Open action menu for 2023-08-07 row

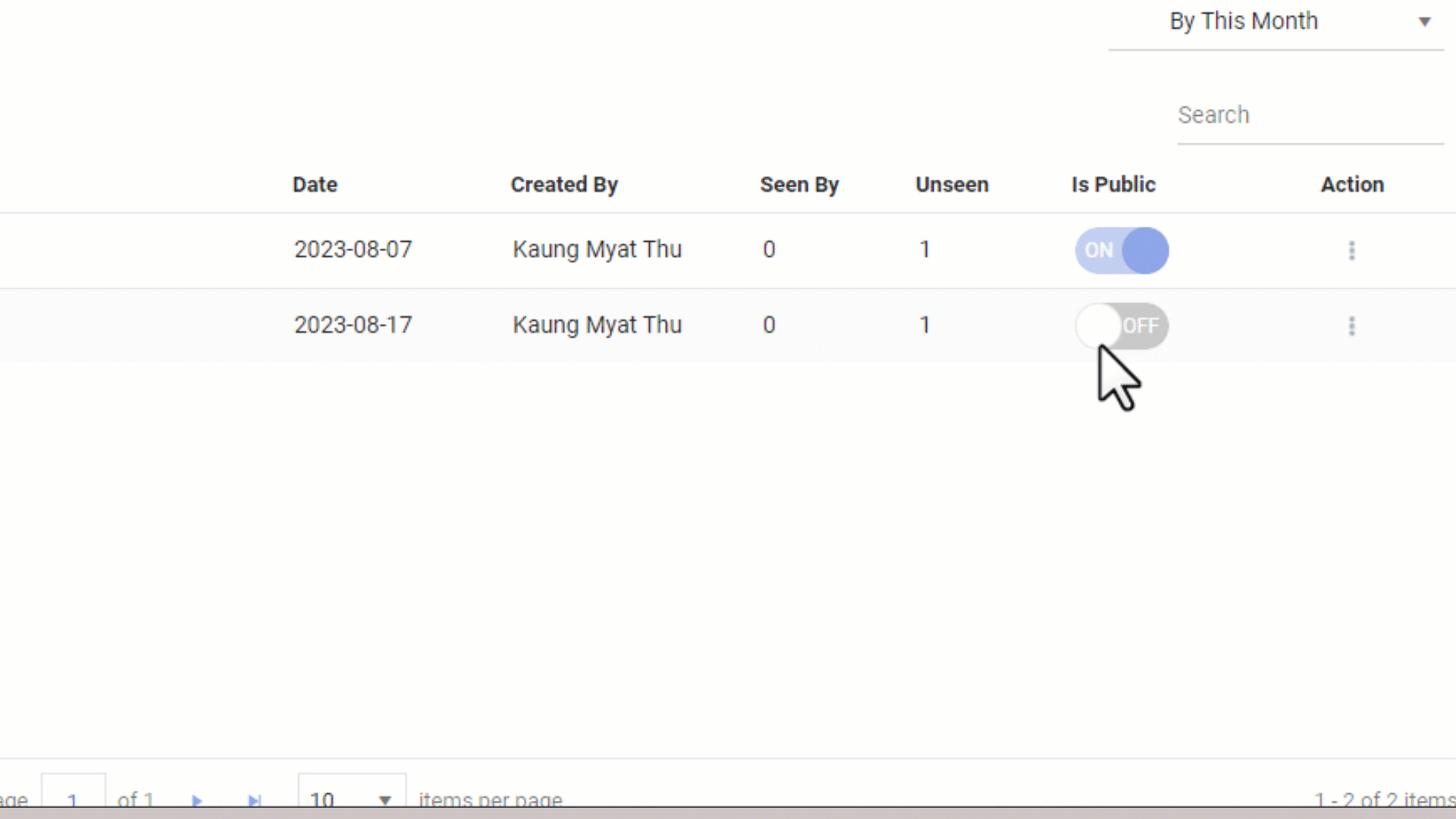click(x=1351, y=250)
